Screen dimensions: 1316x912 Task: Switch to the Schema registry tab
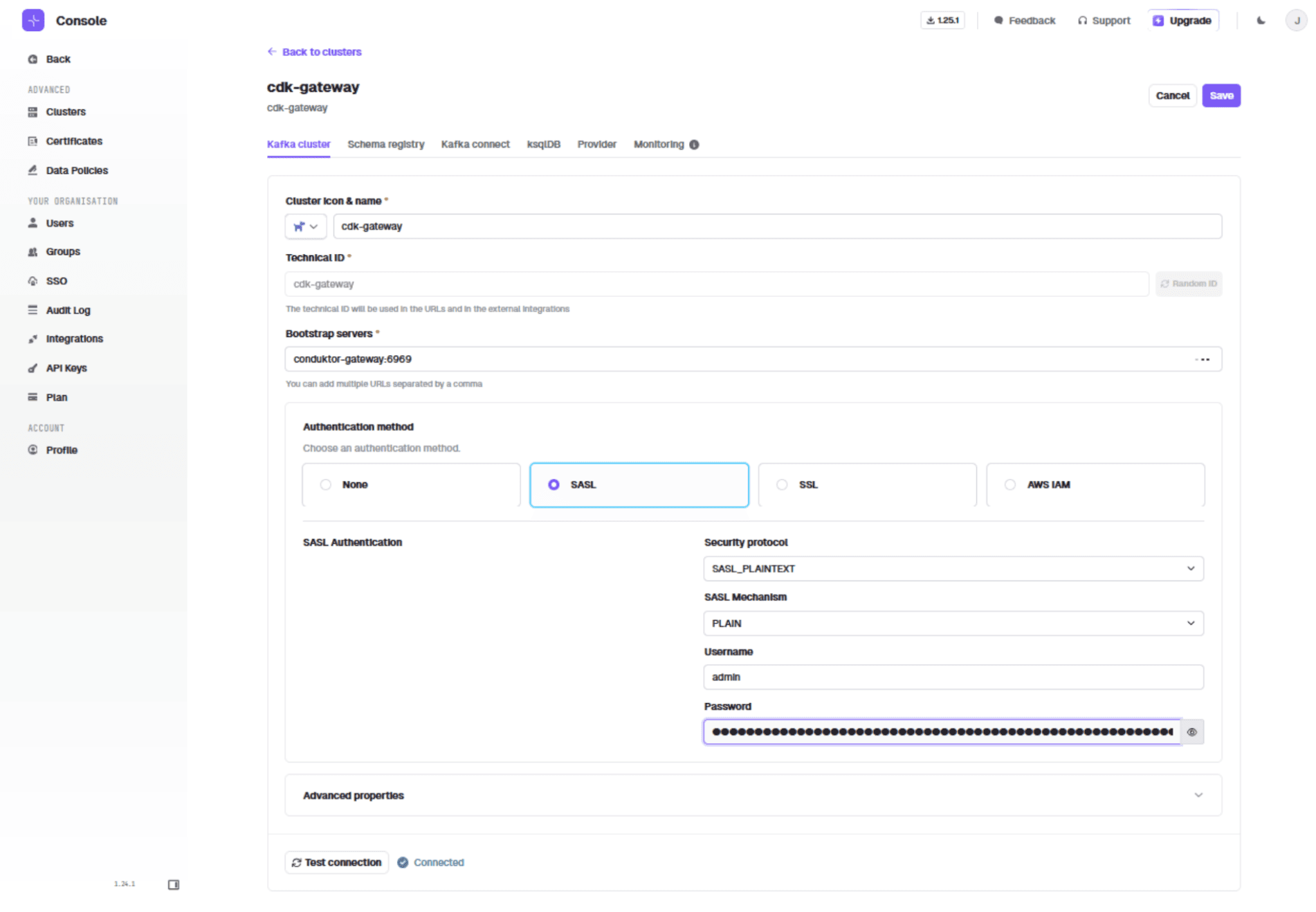click(x=385, y=145)
